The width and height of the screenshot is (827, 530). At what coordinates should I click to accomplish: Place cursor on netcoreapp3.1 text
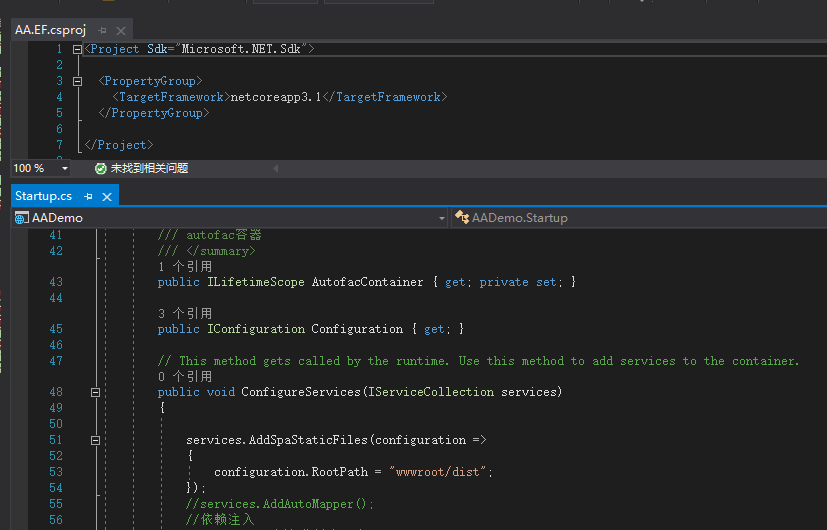click(275, 97)
